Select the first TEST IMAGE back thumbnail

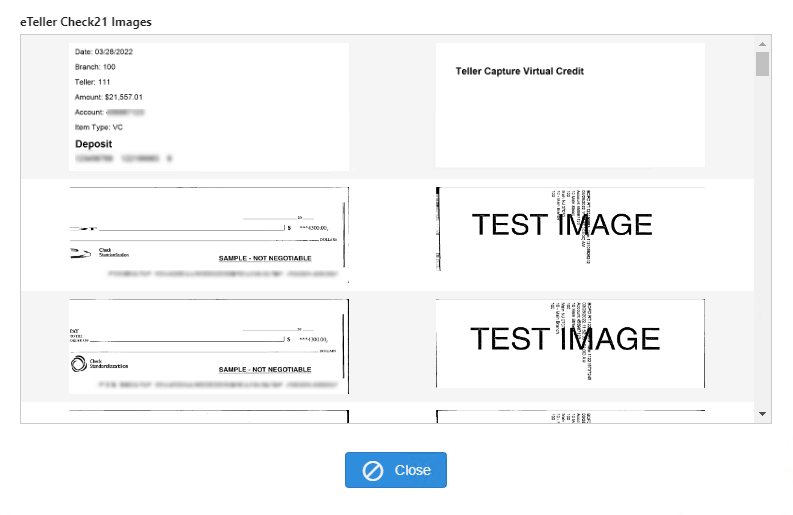(570, 229)
